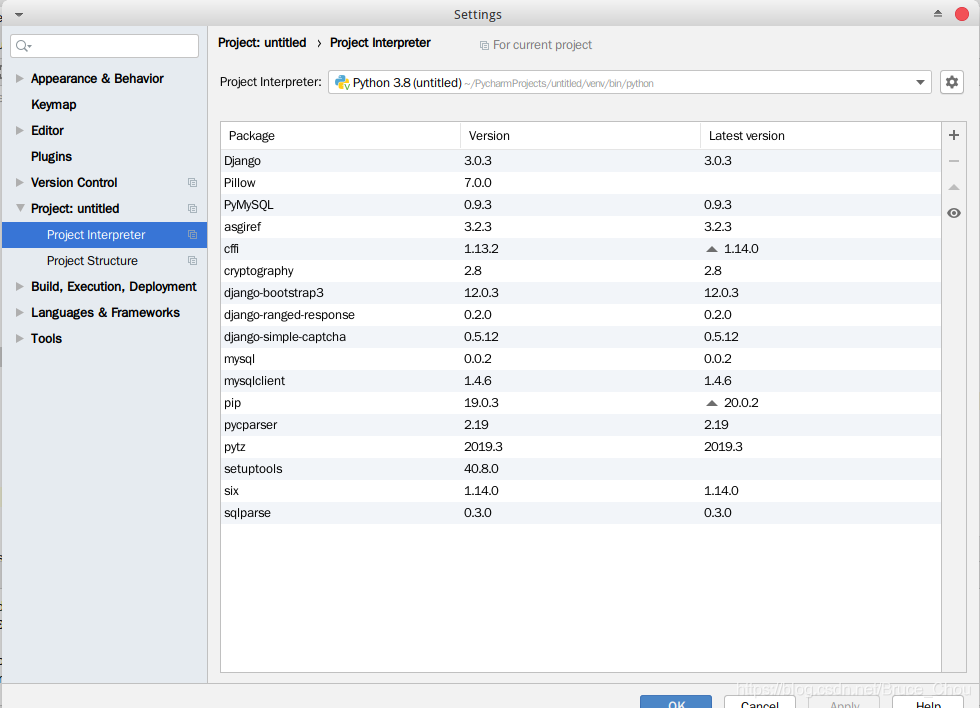Click cffi upgrade arrow for 1.14.0
Viewport: 980px width, 708px height.
[711, 249]
